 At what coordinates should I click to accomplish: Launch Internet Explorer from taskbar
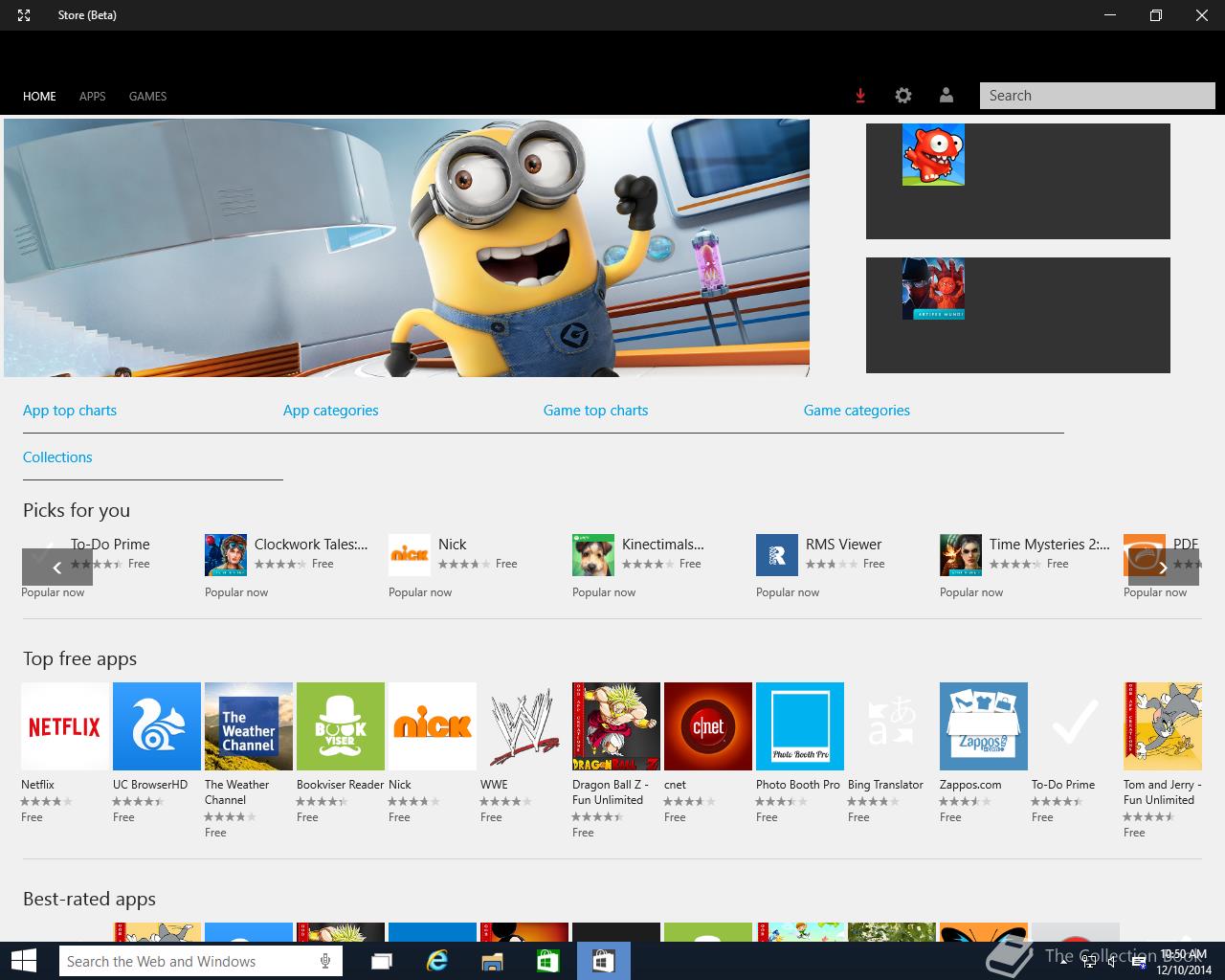[437, 962]
